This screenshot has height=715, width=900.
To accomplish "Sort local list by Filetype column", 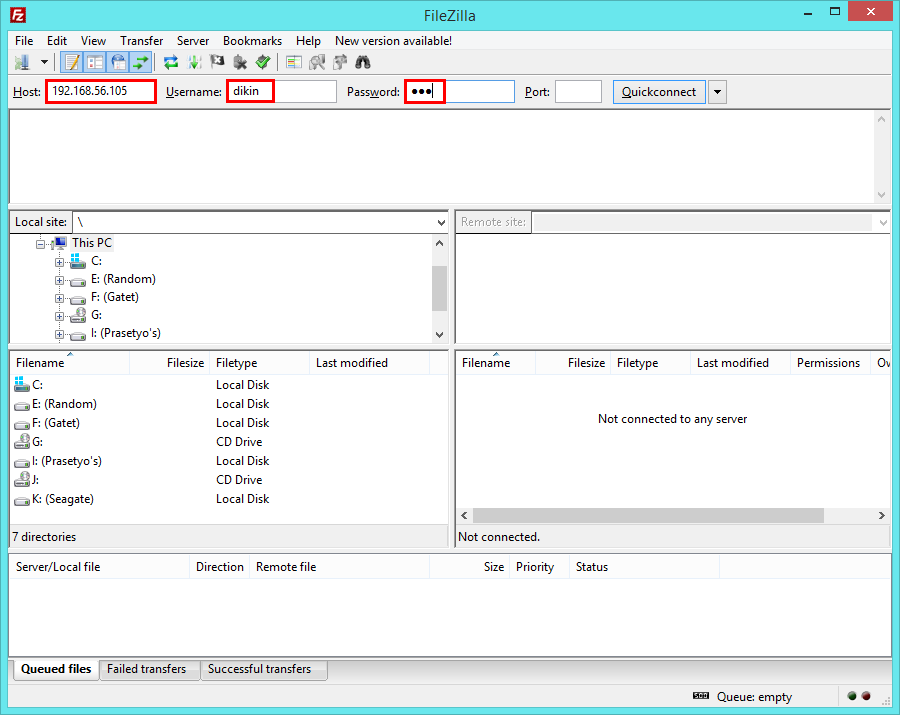I will tap(260, 363).
